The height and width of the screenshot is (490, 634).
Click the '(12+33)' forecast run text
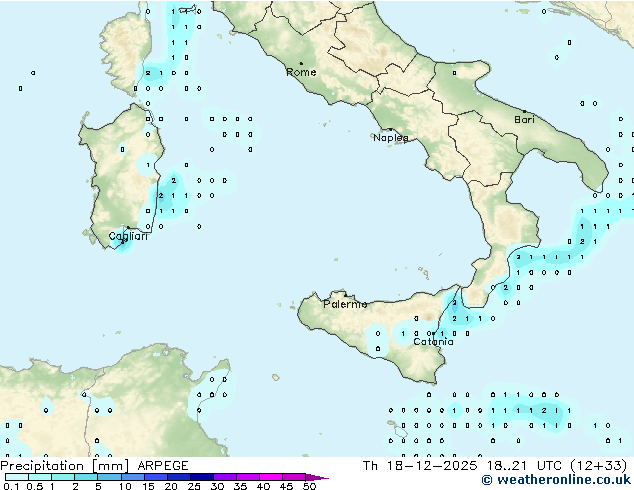click(598, 466)
